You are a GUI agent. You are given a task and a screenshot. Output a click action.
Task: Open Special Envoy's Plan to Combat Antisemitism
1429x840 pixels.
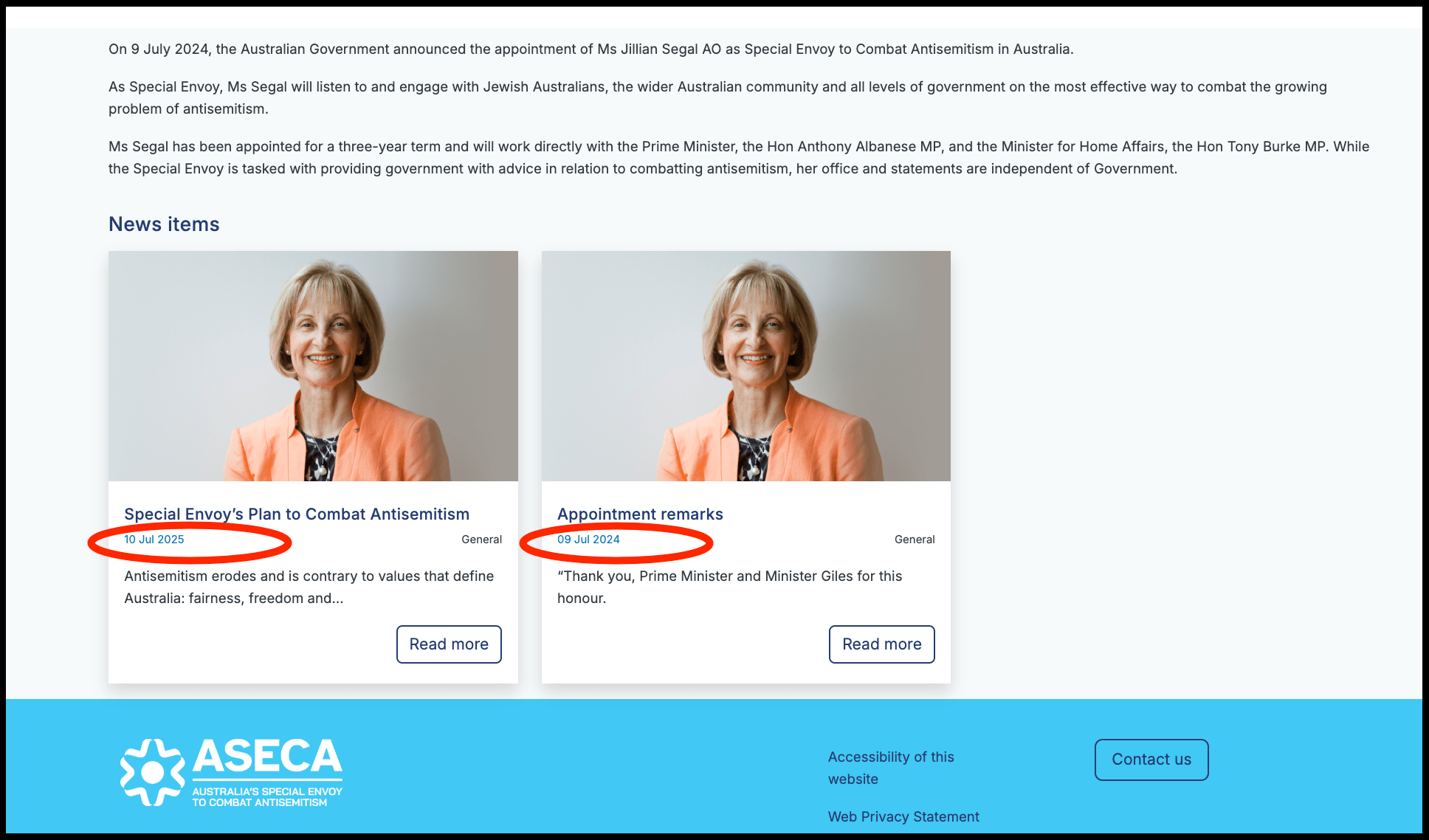[x=297, y=514]
